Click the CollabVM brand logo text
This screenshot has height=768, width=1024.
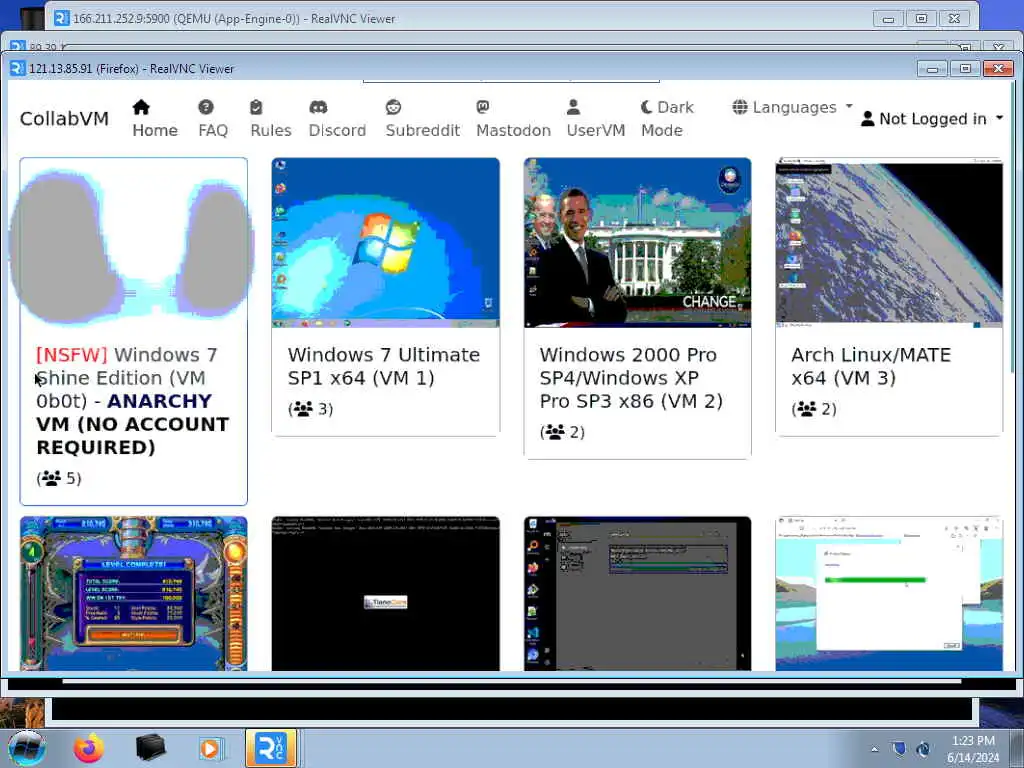pyautogui.click(x=64, y=118)
